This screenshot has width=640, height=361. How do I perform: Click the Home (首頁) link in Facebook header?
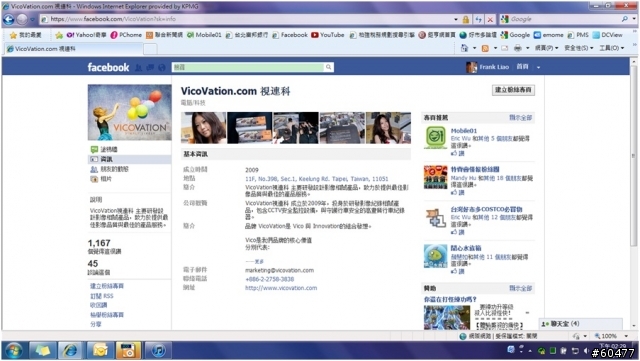click(x=522, y=67)
